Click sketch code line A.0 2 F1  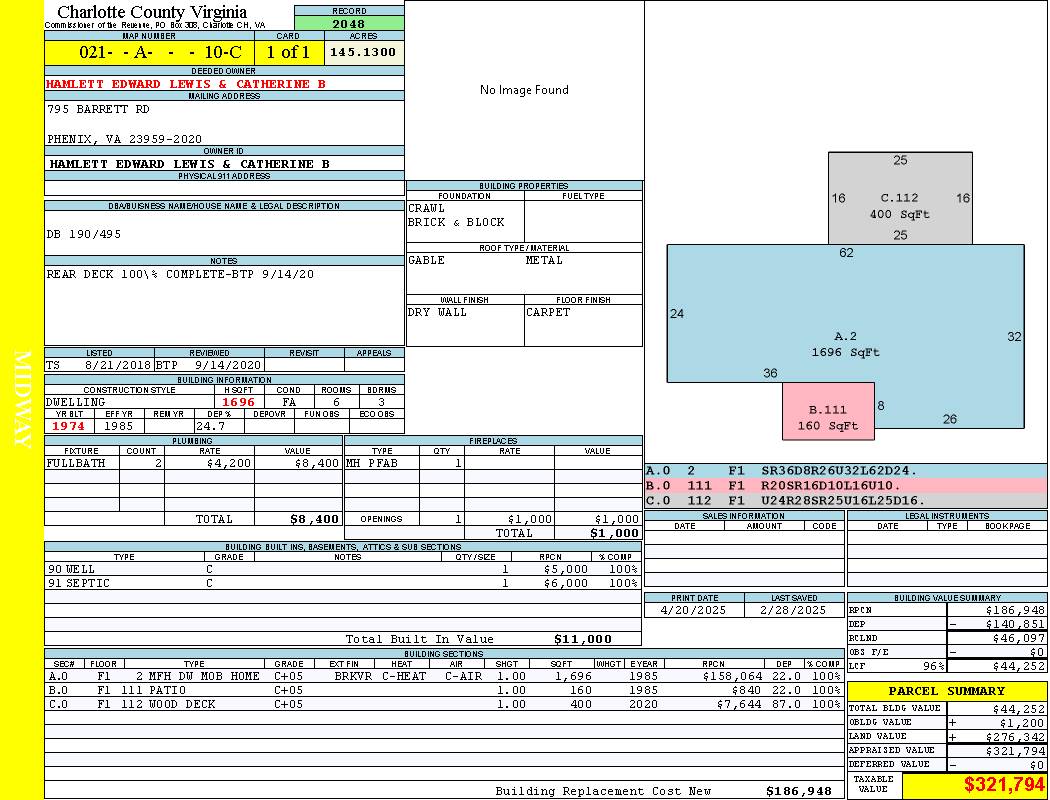[x=846, y=471]
